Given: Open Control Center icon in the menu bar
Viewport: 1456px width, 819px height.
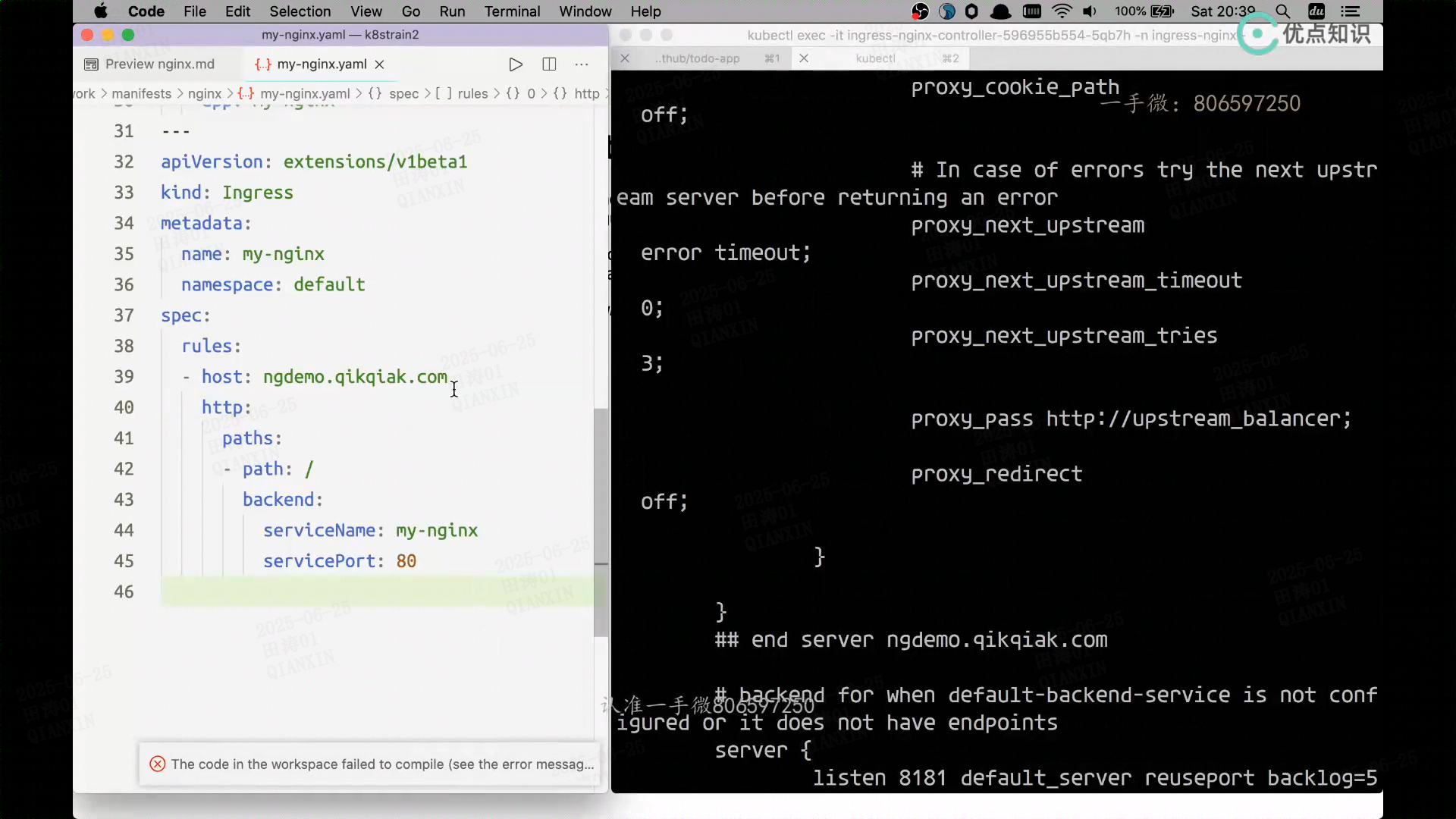Looking at the screenshot, I should [1351, 11].
